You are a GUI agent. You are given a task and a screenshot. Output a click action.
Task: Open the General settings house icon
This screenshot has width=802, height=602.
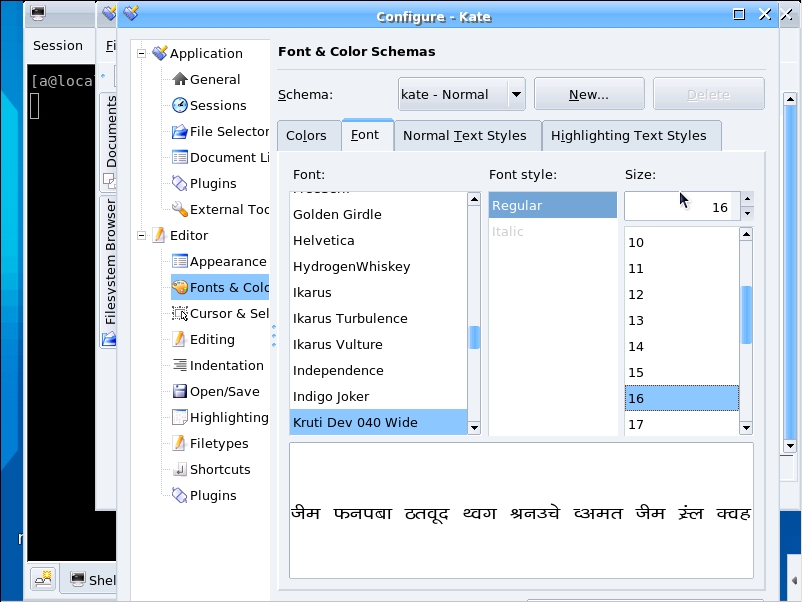(x=180, y=79)
